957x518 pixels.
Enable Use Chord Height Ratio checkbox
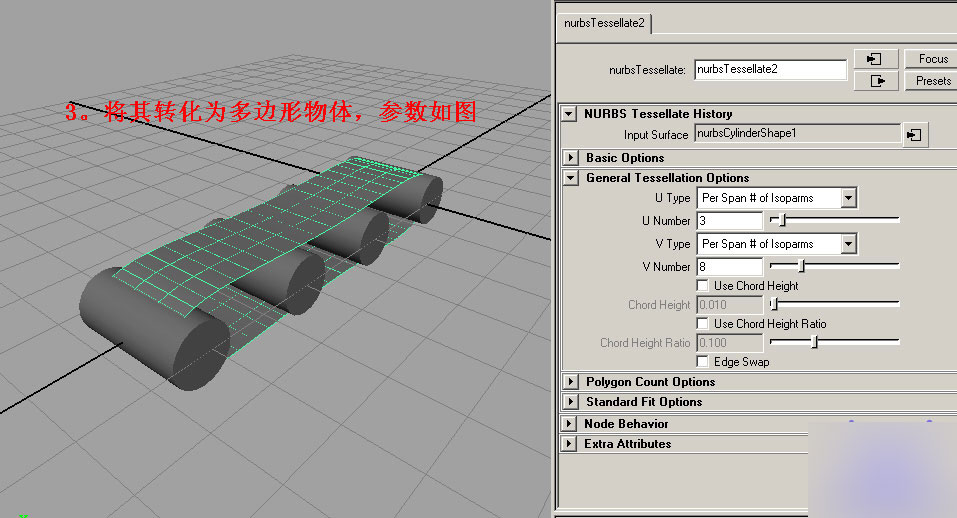pos(702,323)
